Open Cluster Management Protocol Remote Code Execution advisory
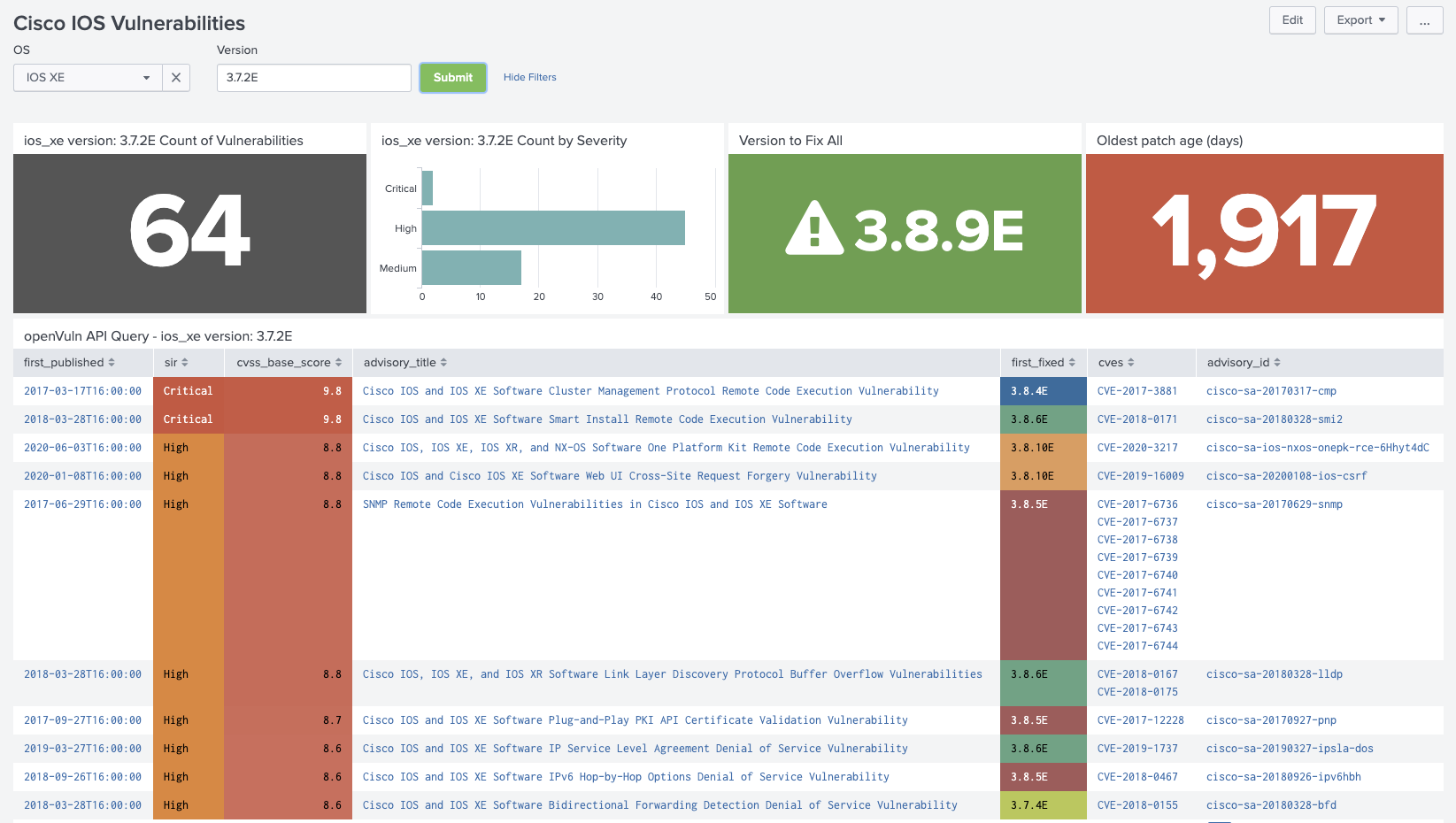1456x823 pixels. 651,391
